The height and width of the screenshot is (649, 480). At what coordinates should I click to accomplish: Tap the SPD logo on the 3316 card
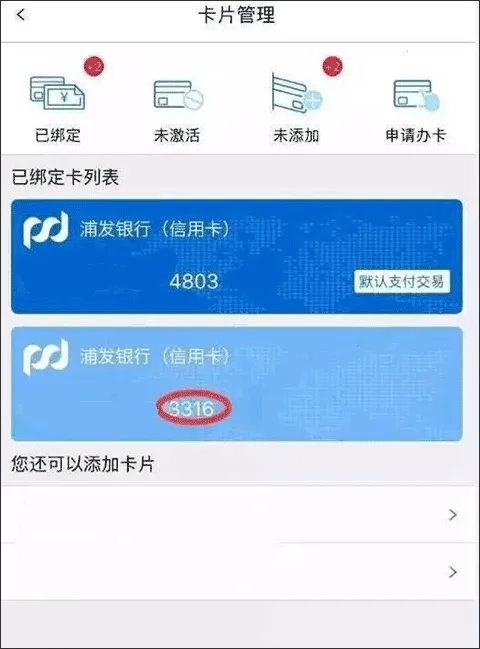click(x=45, y=357)
